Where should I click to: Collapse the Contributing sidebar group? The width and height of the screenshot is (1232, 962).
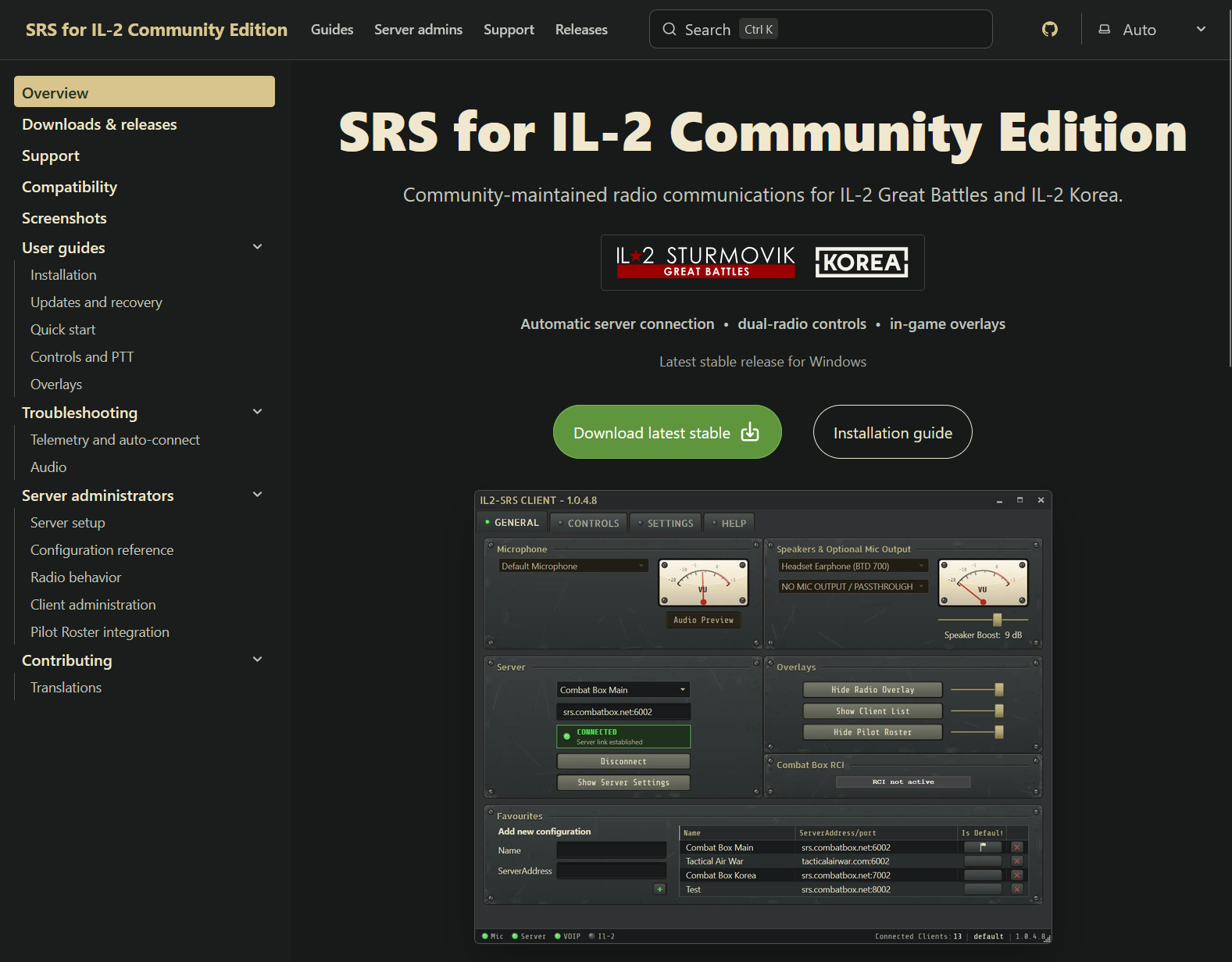[x=258, y=660]
